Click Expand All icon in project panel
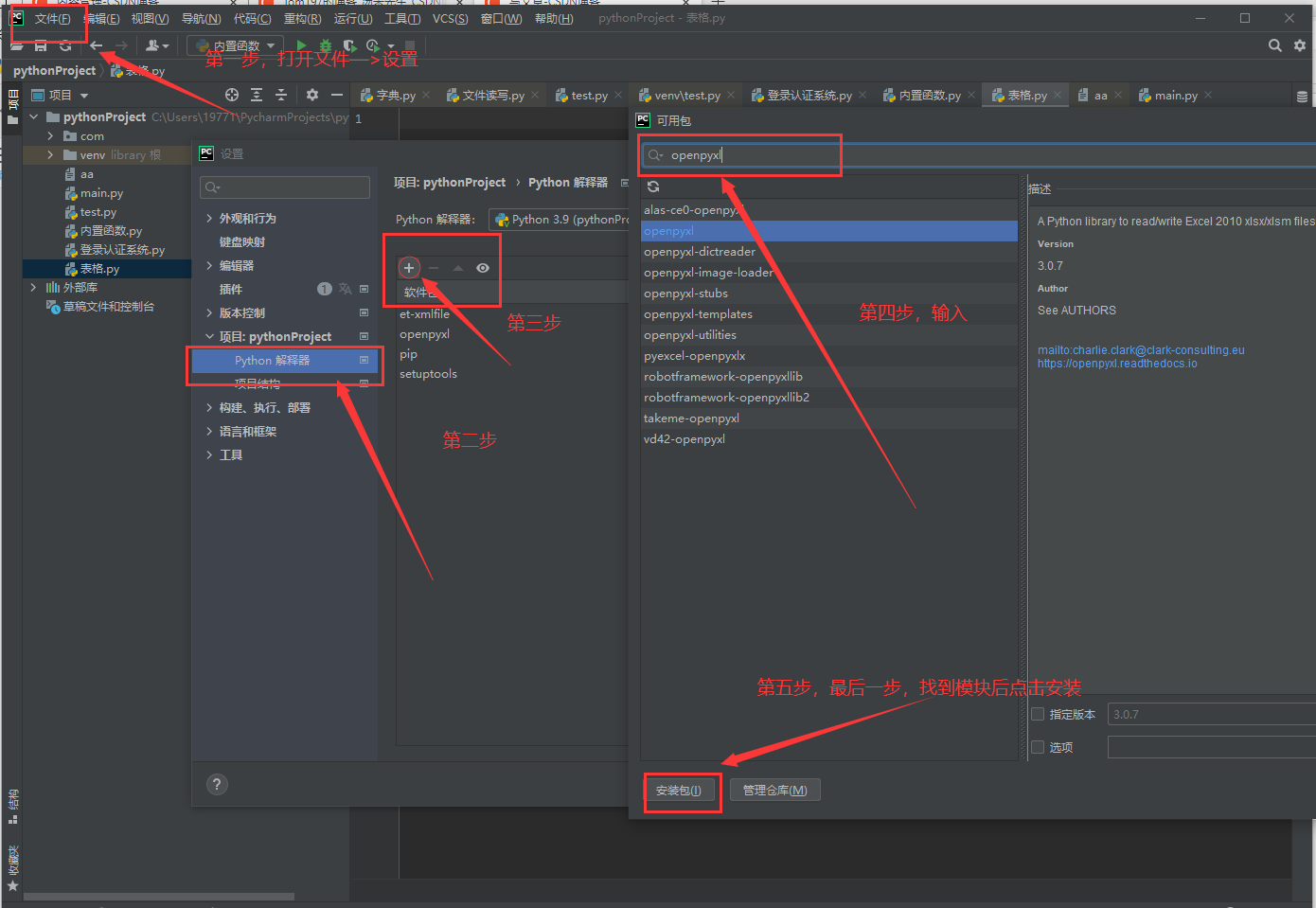The height and width of the screenshot is (908, 1316). pos(257,95)
